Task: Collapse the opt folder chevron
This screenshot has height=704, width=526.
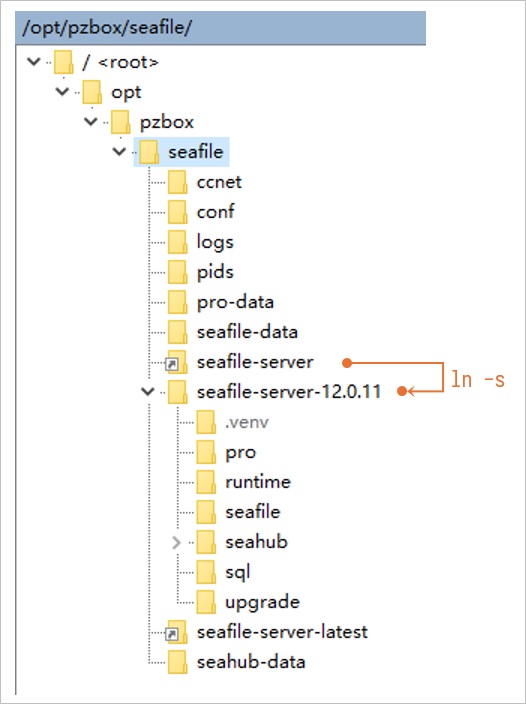Action: [x=62, y=92]
